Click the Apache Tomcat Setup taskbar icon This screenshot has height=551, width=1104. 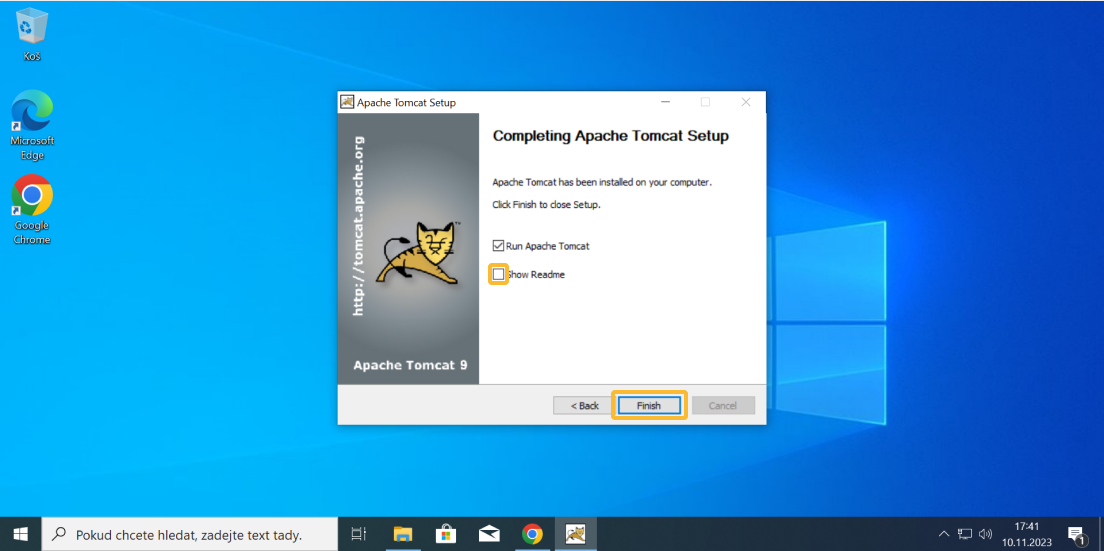tap(575, 534)
